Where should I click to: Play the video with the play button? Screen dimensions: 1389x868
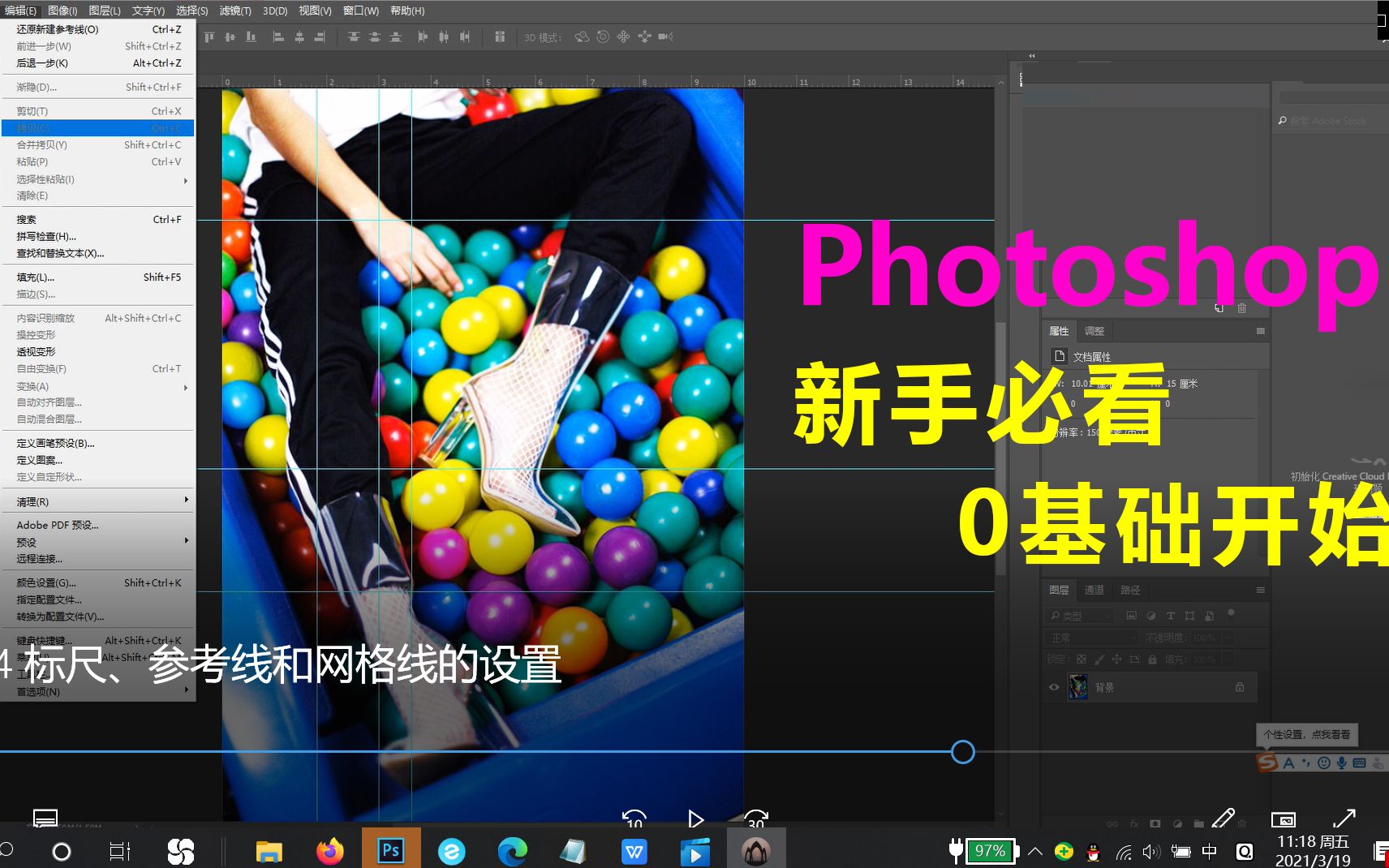[x=695, y=819]
